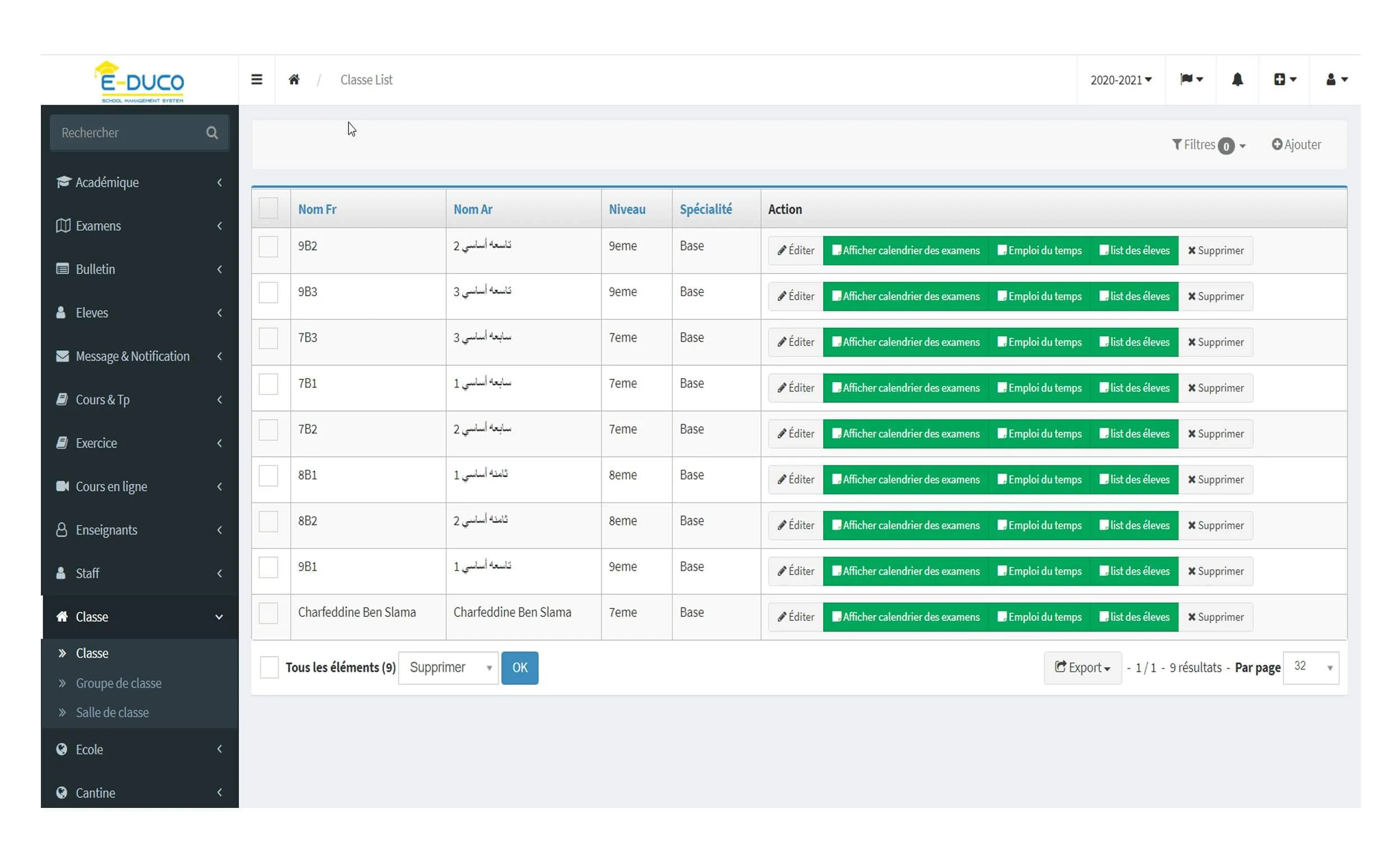This screenshot has width=1400, height=855.
Task: Open the user profile icon menu
Action: (1336, 80)
